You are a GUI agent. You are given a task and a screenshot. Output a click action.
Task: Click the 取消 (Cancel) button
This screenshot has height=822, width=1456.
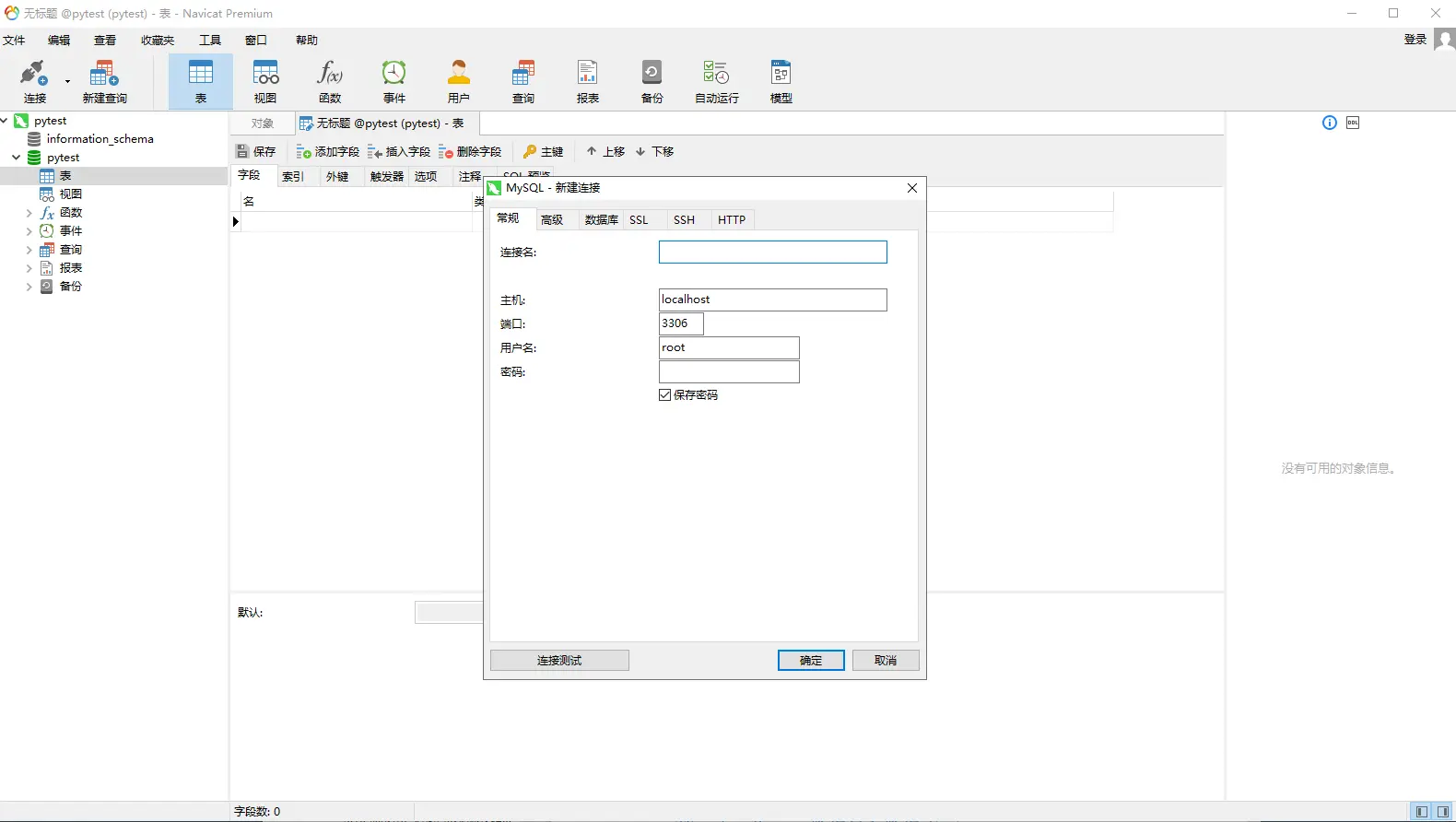click(x=886, y=660)
